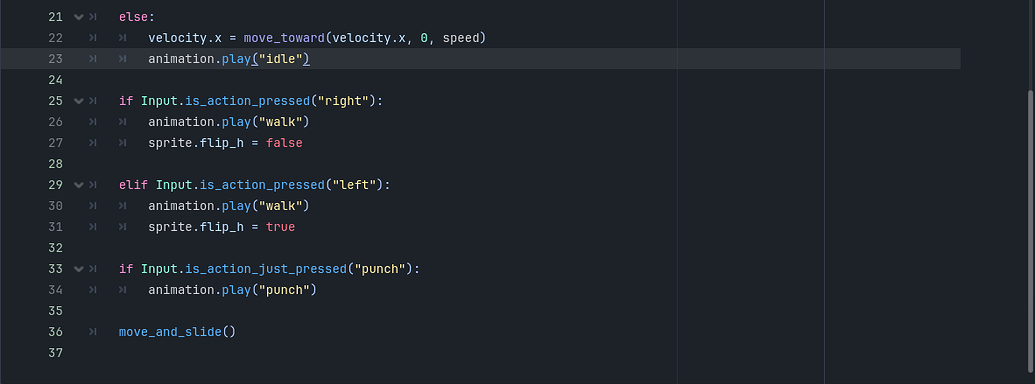The width and height of the screenshot is (1035, 384).
Task: Click line number 23 in the gutter
Action: pos(55,59)
